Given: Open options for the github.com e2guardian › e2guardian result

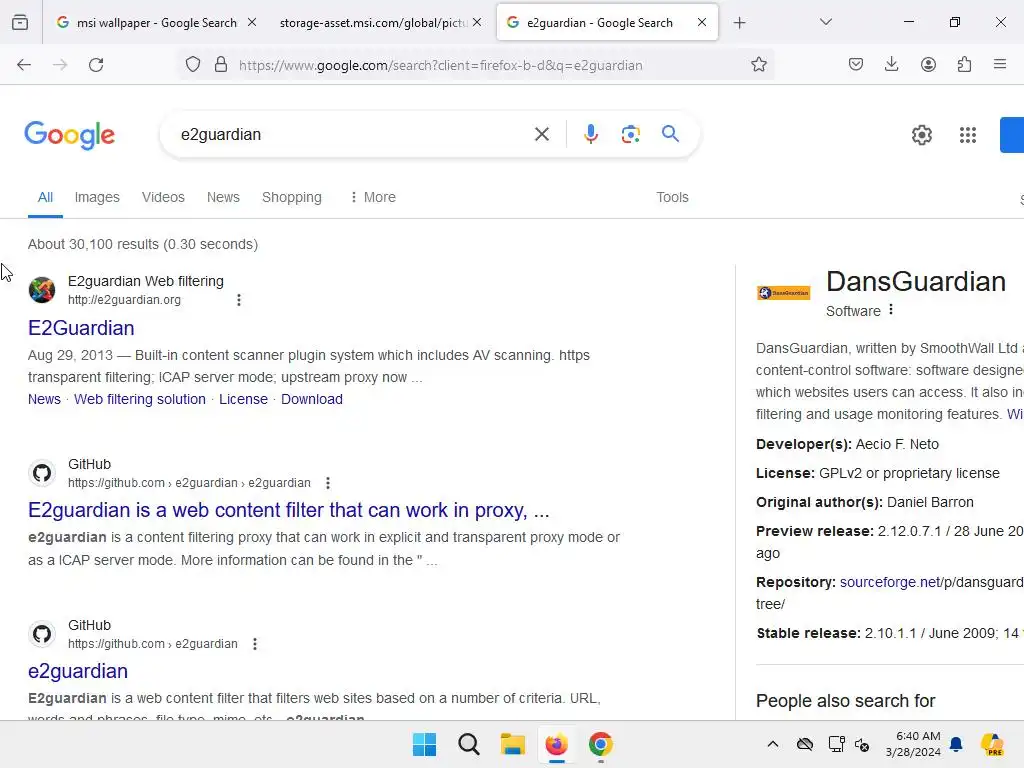Looking at the screenshot, I should point(328,483).
